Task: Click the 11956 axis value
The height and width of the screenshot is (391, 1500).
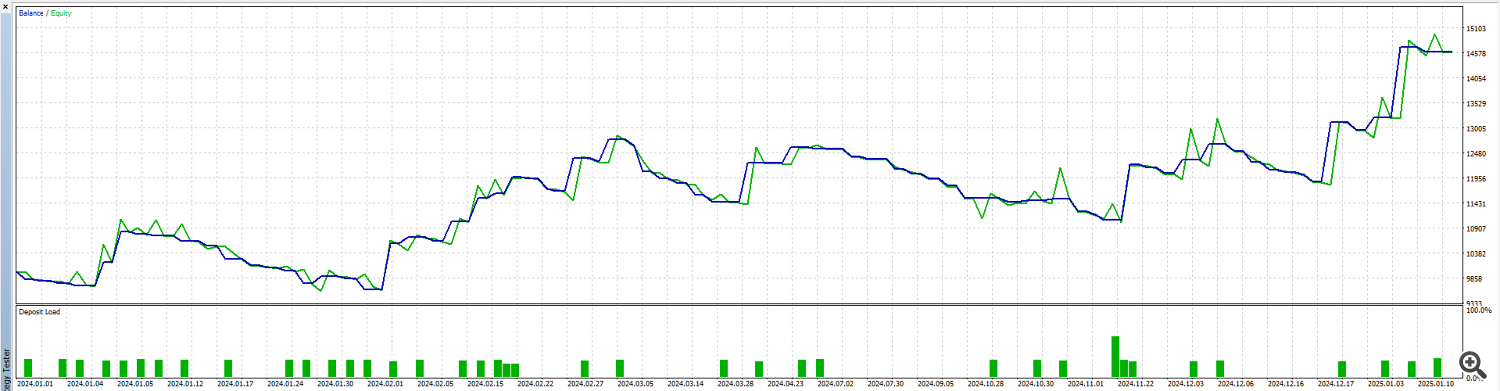Action: tap(1476, 179)
